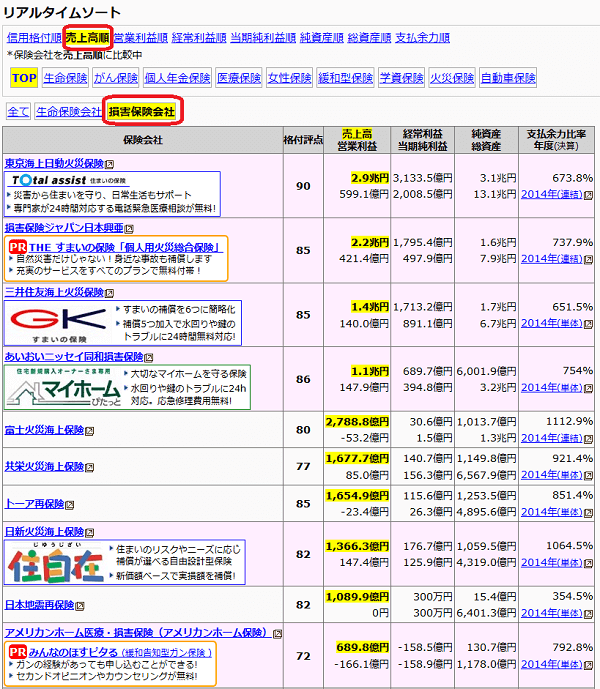The height and width of the screenshot is (689, 600).
Task: Click external link icon beside アメリカンホーム医療・損害保険
Action: 277,634
